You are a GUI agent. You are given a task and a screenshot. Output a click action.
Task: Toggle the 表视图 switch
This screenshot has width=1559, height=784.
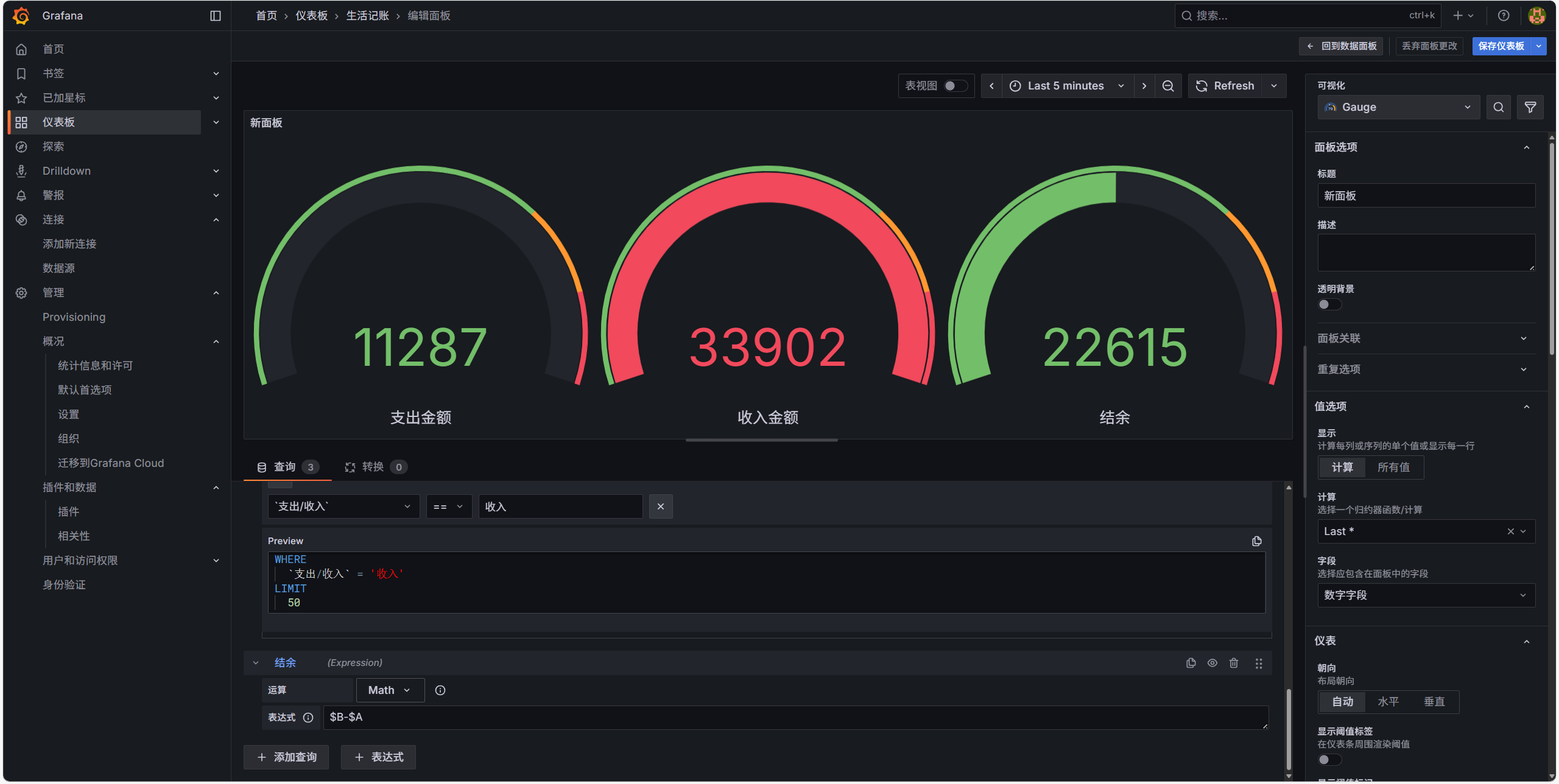pos(955,86)
